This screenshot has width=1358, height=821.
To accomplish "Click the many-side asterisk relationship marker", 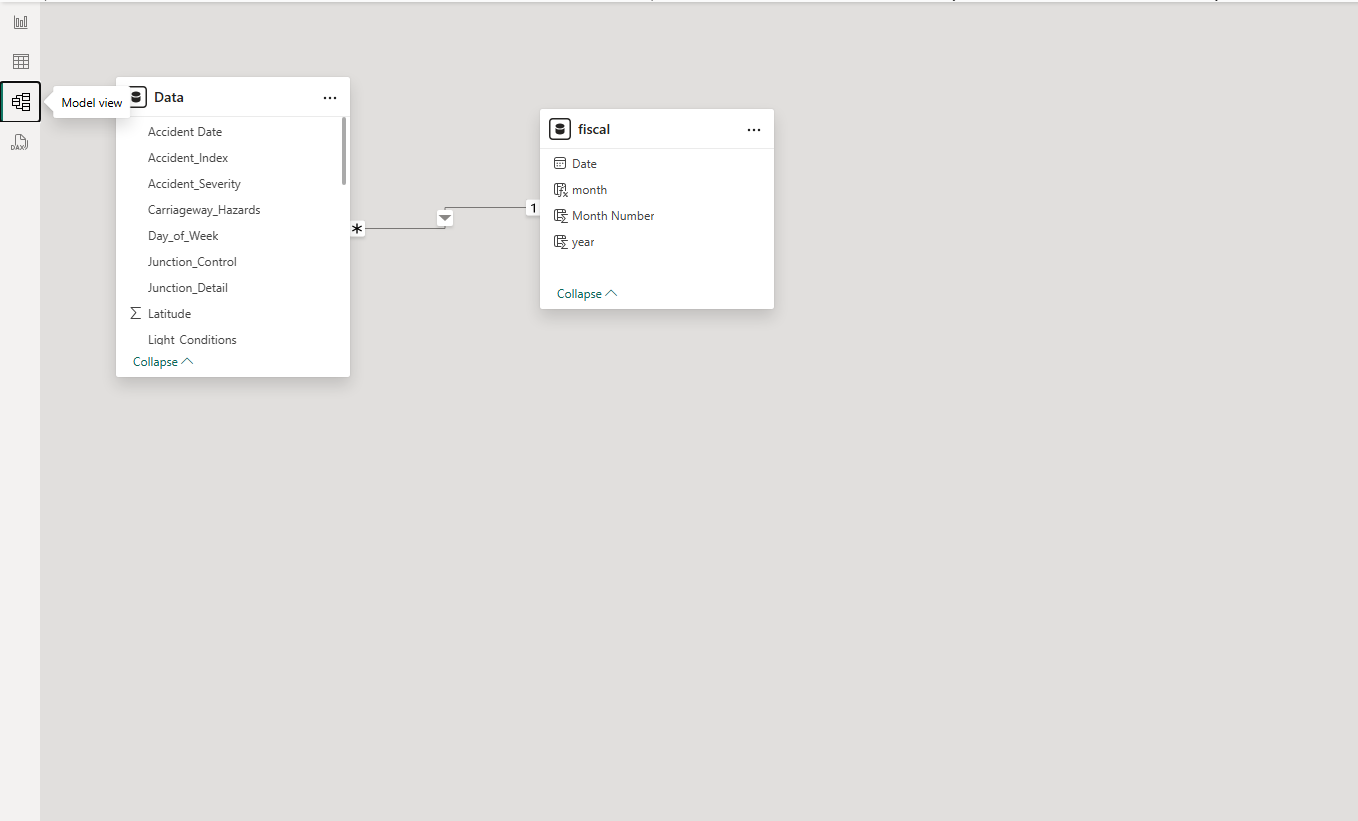I will (x=357, y=229).
